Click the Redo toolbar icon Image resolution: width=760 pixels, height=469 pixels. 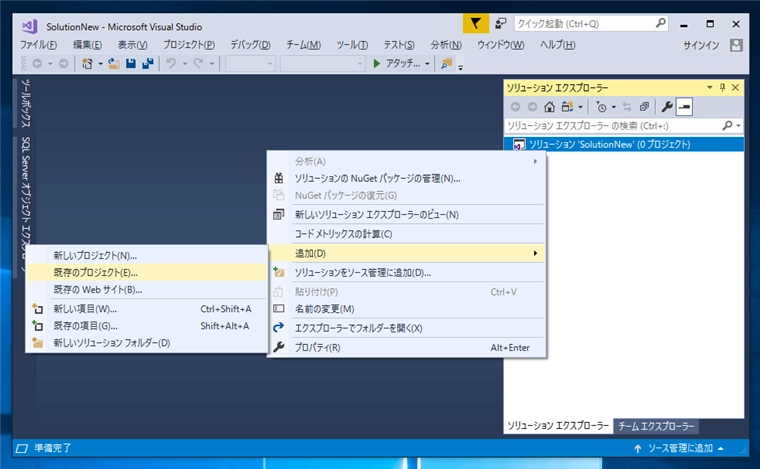pos(198,63)
